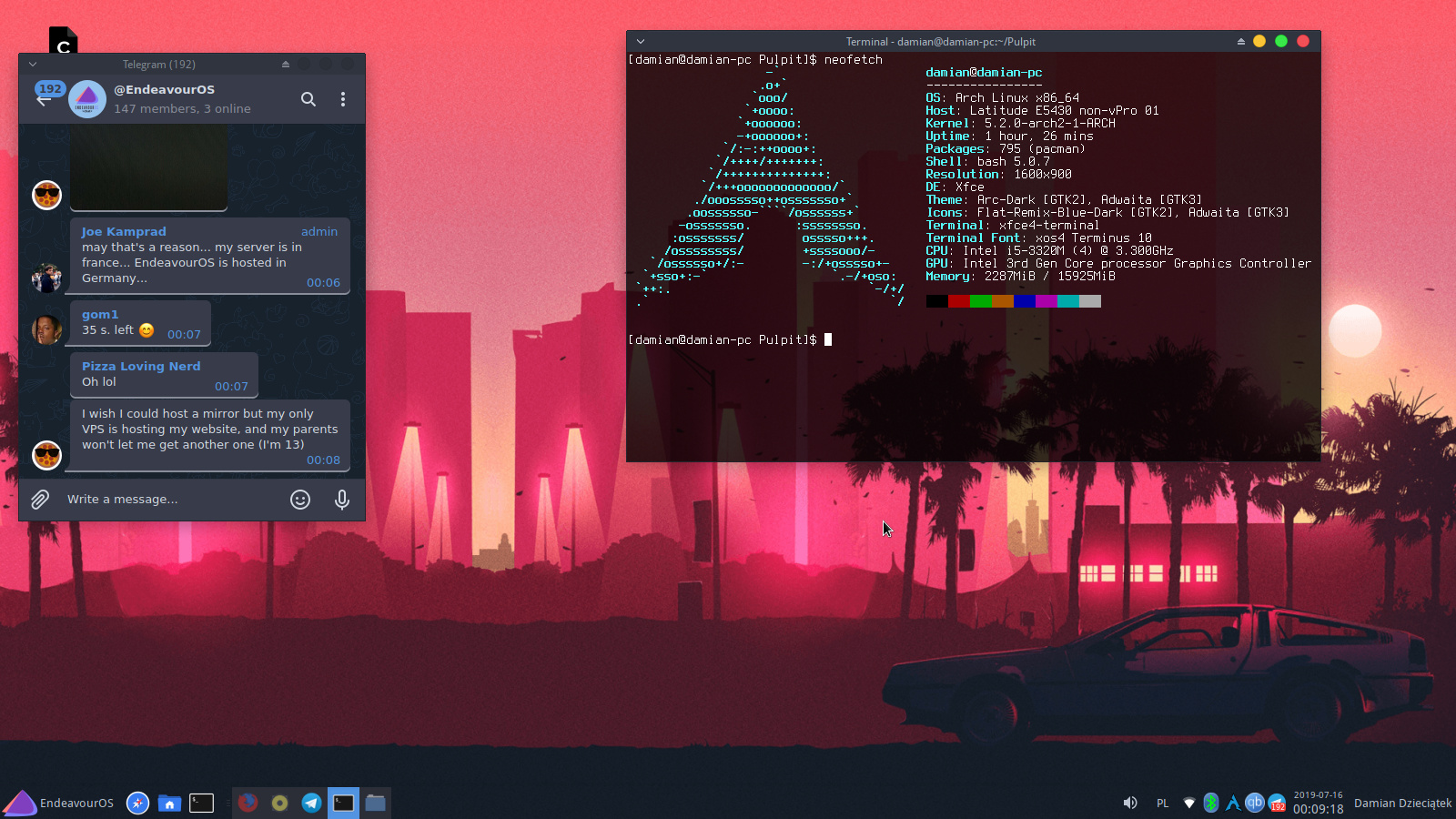Screen dimensions: 1456x819
Task: Click sunglasses avatar beside the mirror message
Action: coord(46,455)
